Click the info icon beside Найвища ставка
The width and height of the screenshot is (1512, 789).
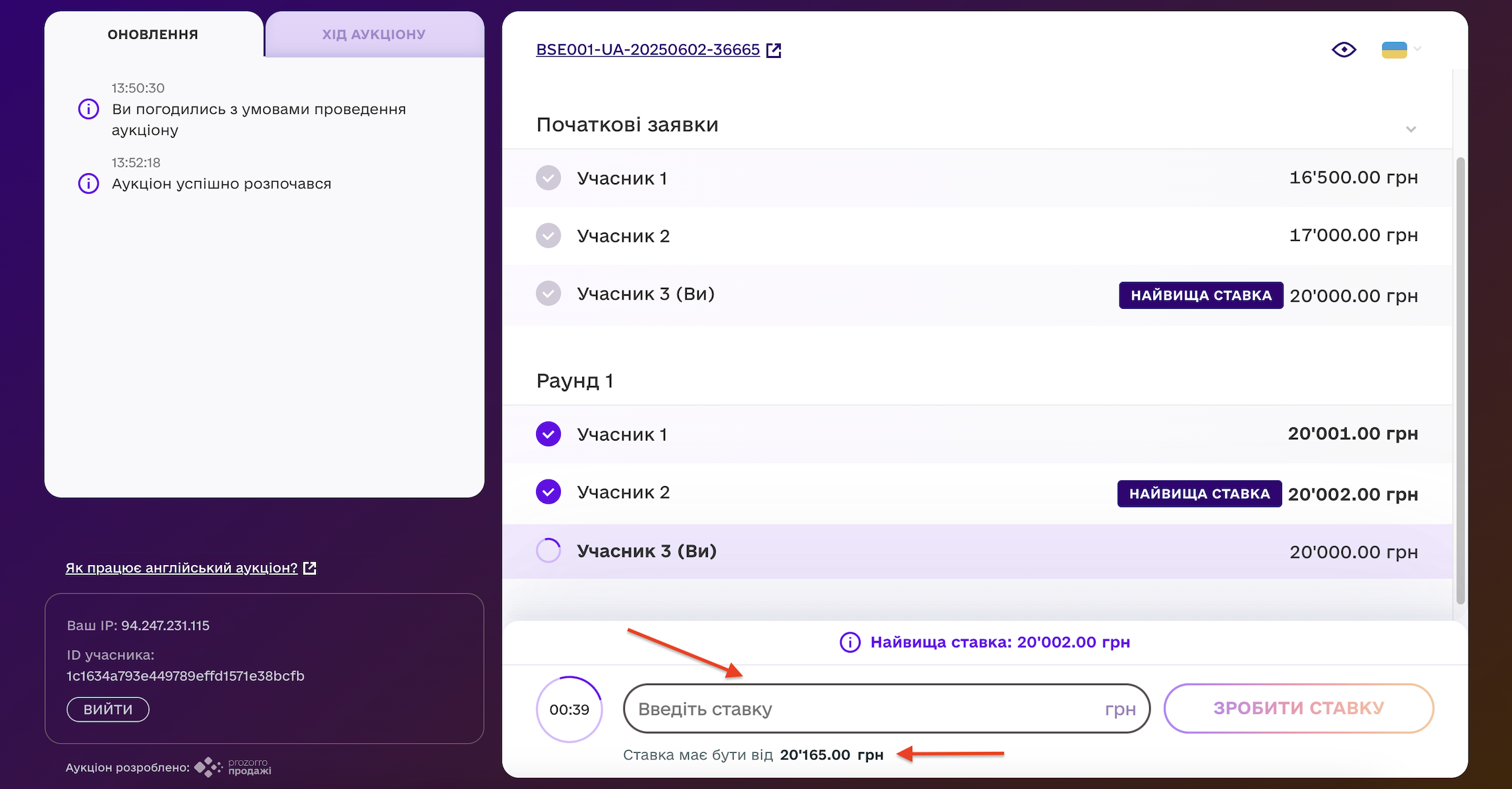[x=850, y=642]
